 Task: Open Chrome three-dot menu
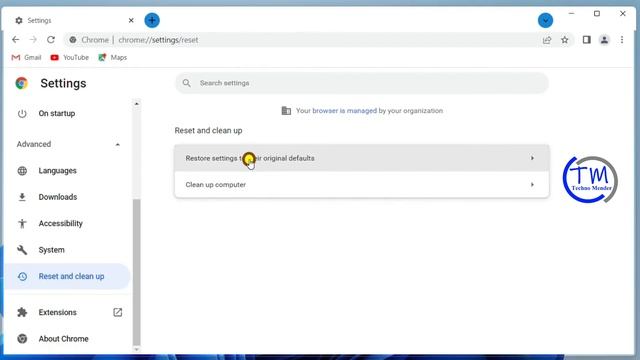click(622, 40)
